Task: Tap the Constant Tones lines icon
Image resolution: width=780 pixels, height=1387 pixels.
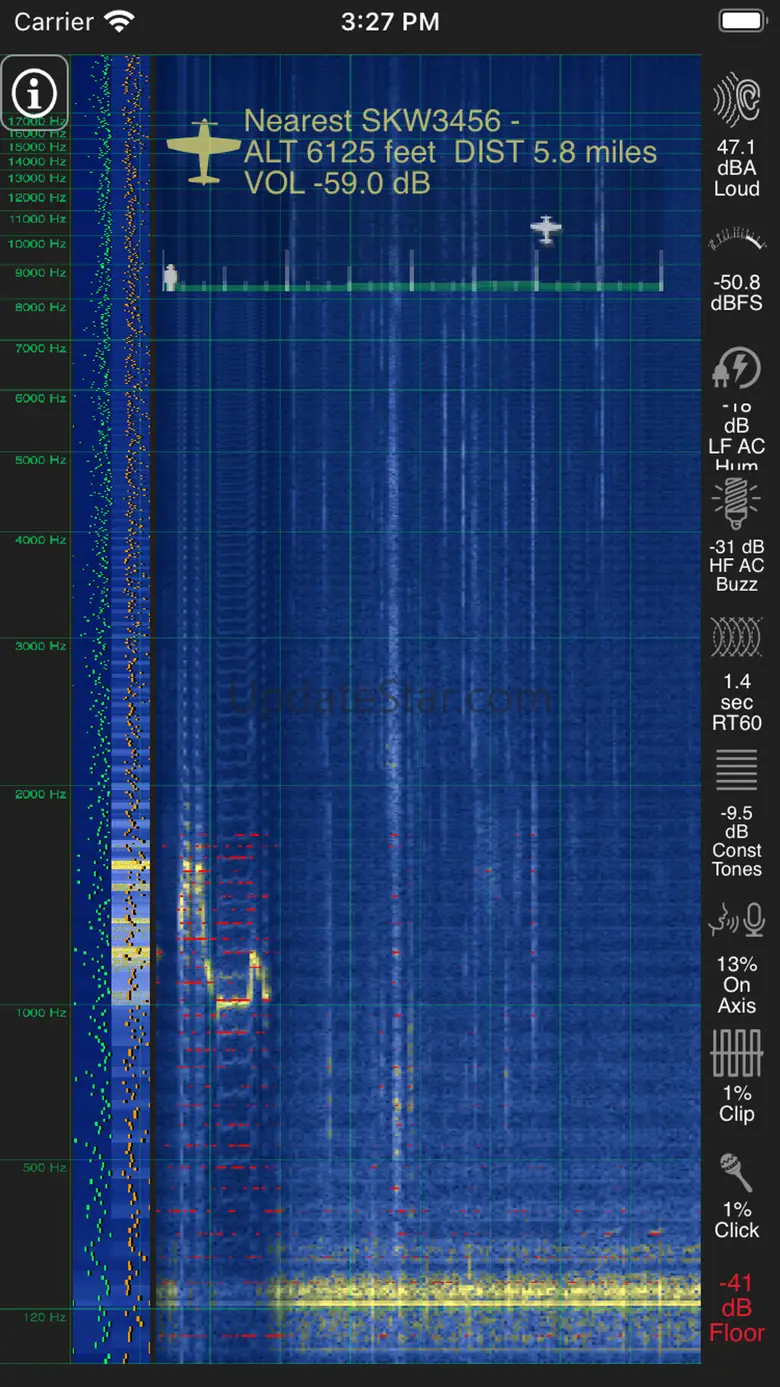Action: [736, 770]
